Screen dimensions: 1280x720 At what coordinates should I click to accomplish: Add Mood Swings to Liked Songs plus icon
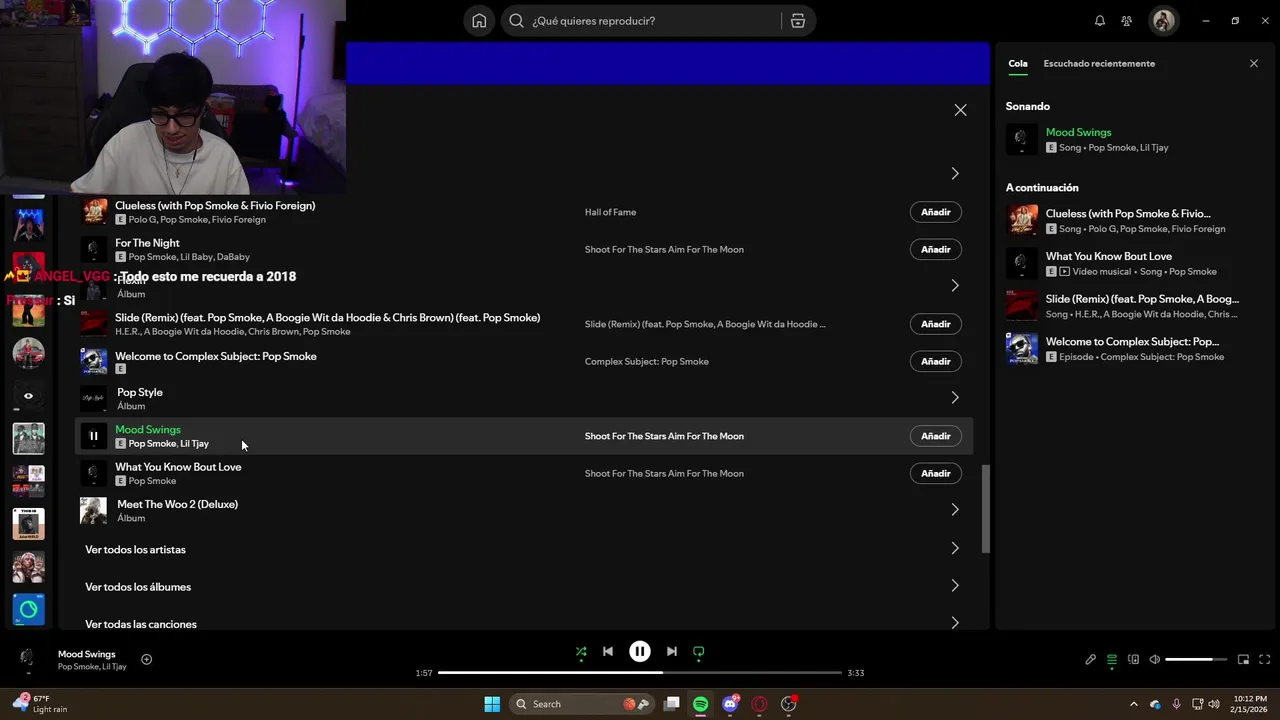[x=146, y=659]
